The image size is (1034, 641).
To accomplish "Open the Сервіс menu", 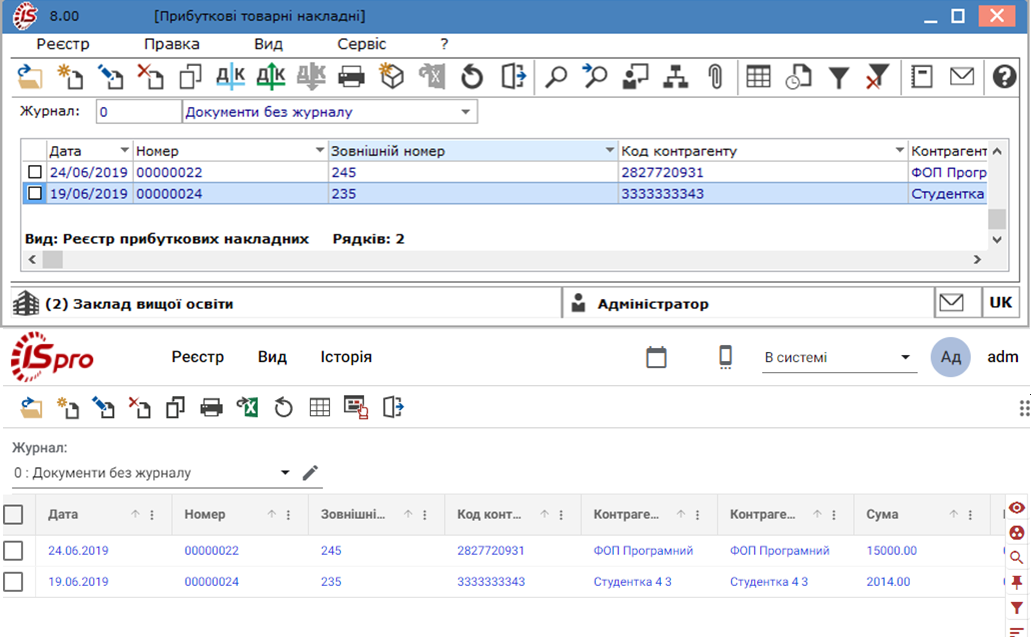I will pos(361,44).
